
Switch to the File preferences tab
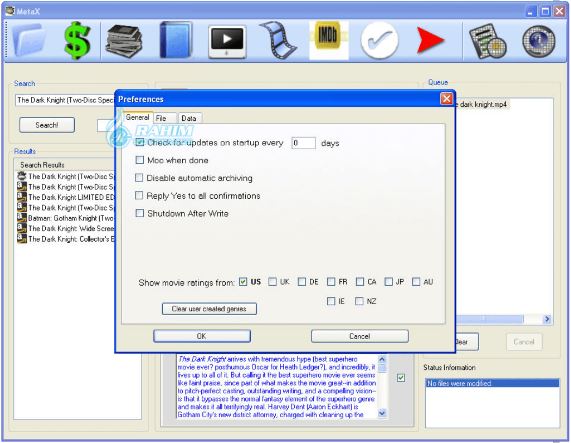click(x=165, y=118)
